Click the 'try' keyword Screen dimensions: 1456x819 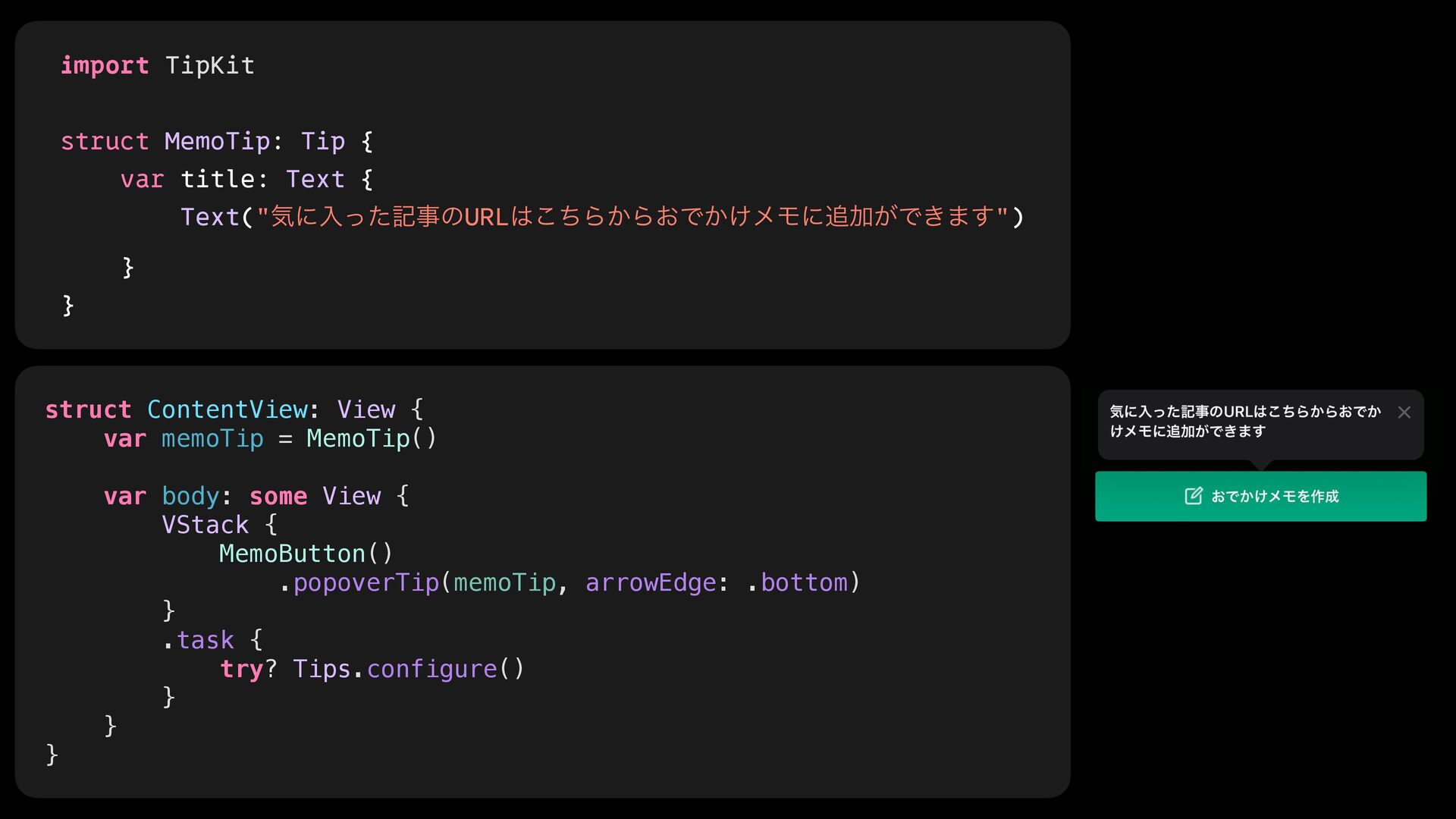[241, 670]
